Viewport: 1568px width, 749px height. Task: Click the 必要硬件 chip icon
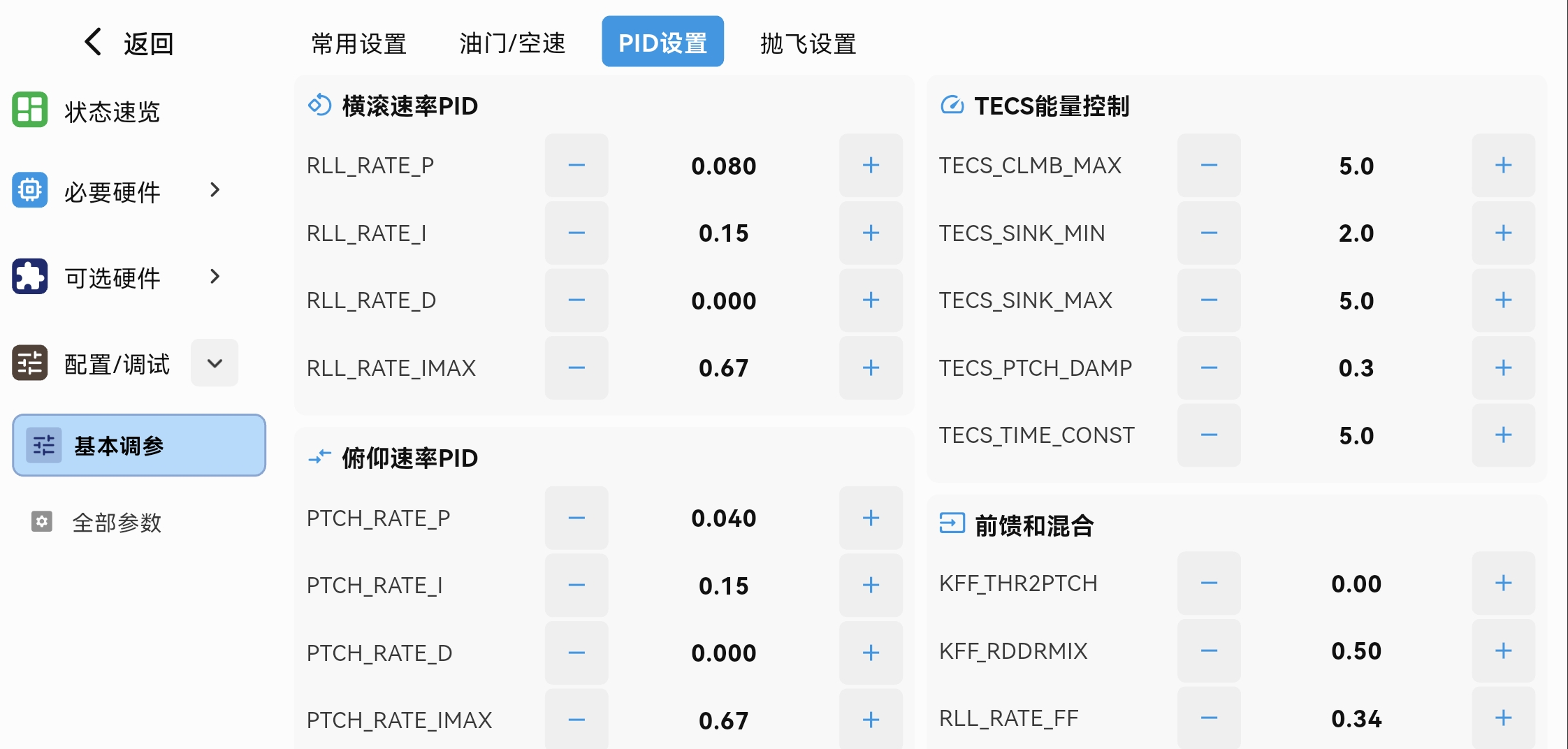pyautogui.click(x=29, y=190)
